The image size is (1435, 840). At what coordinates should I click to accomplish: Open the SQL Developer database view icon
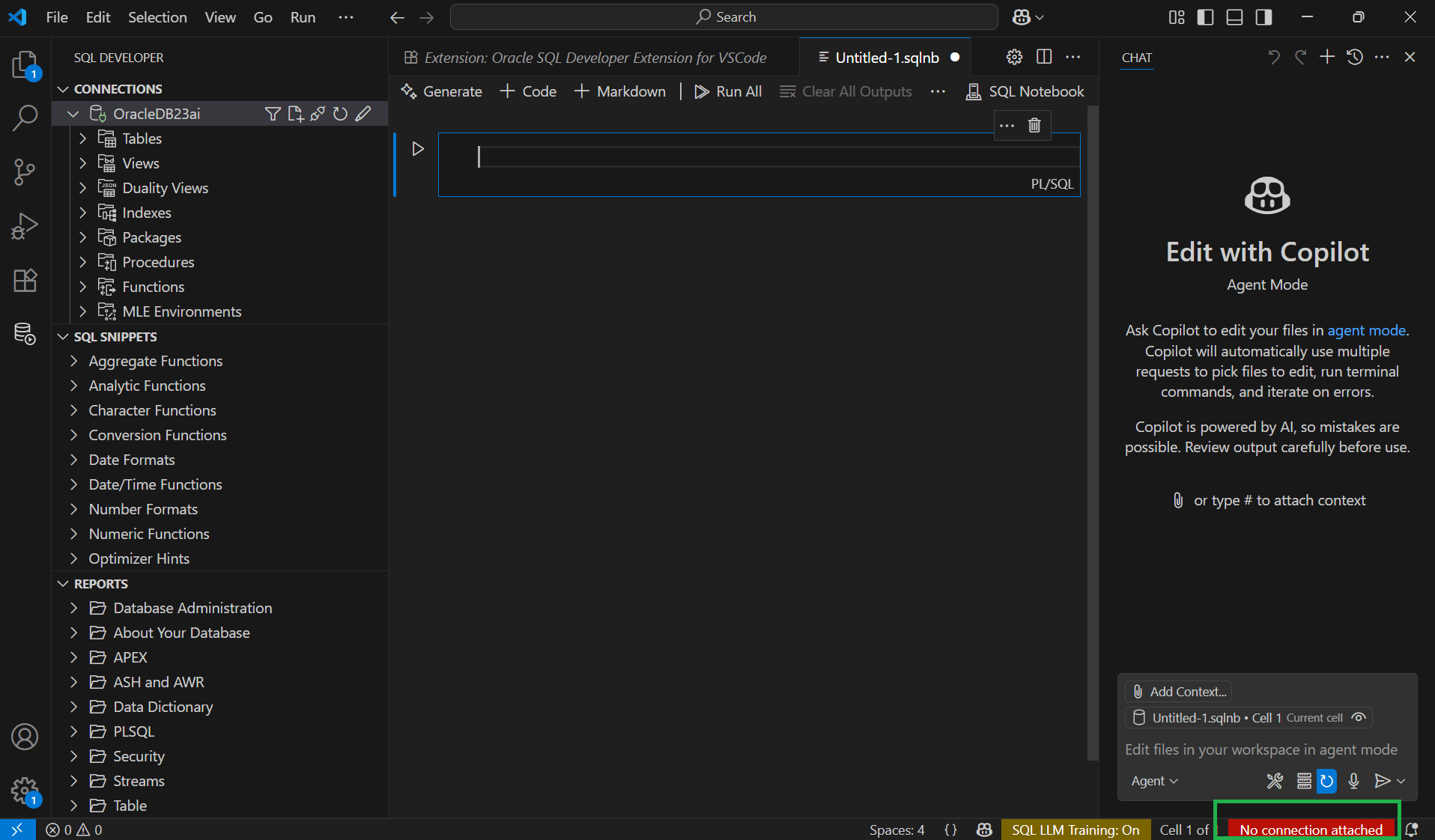click(25, 334)
